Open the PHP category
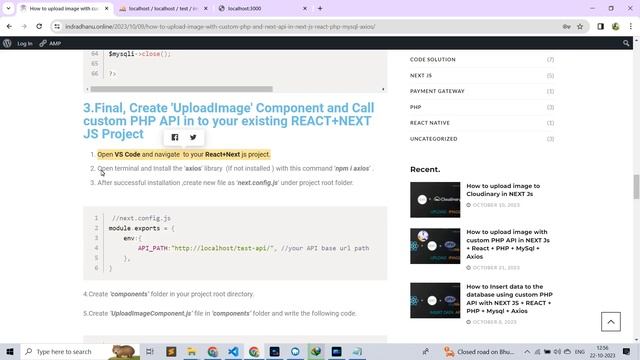The height and width of the screenshot is (360, 640). [416, 107]
